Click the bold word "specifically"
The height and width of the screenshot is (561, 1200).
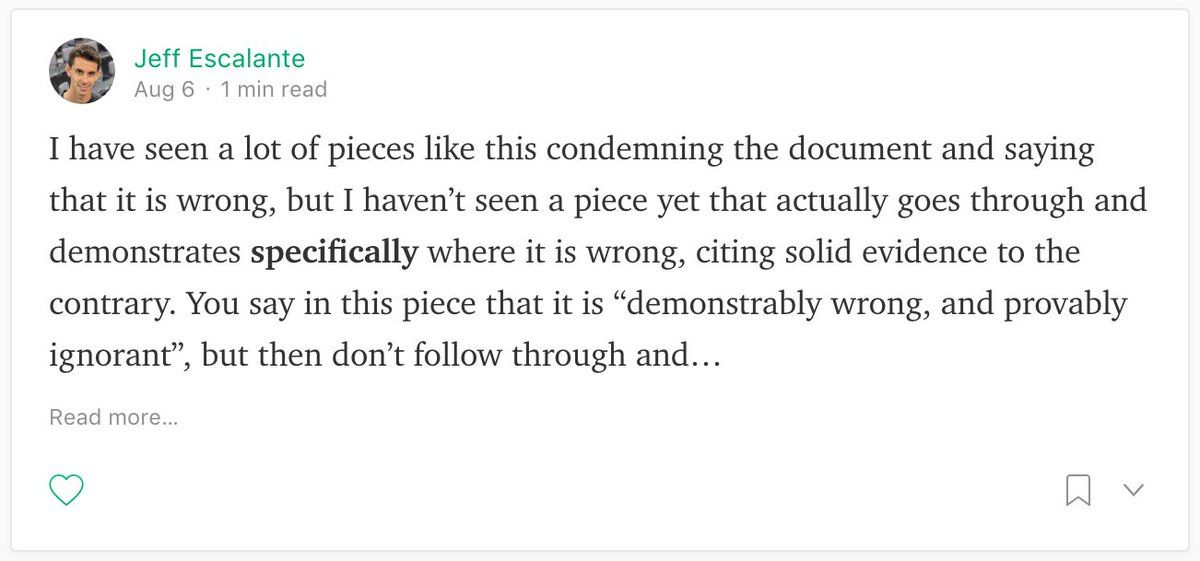333,253
